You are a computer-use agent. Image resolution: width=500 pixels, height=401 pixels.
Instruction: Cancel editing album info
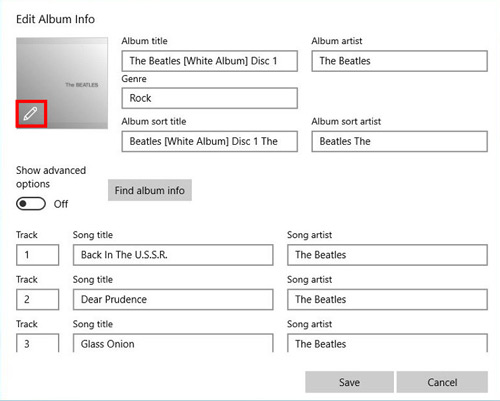point(442,382)
